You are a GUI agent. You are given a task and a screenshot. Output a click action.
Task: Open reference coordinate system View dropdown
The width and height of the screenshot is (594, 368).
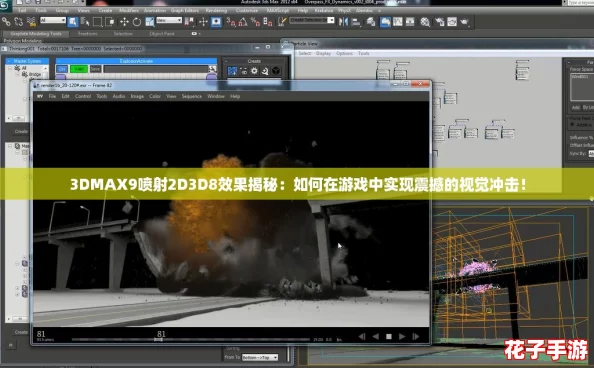169,20
